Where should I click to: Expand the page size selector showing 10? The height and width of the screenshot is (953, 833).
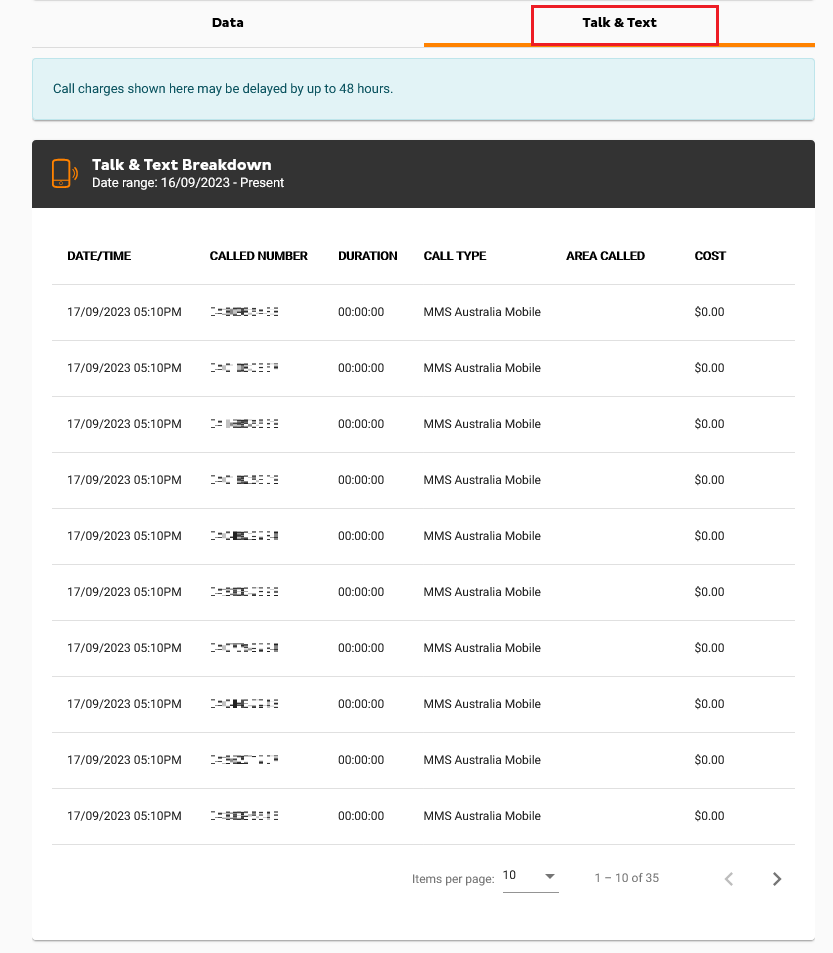coord(530,876)
